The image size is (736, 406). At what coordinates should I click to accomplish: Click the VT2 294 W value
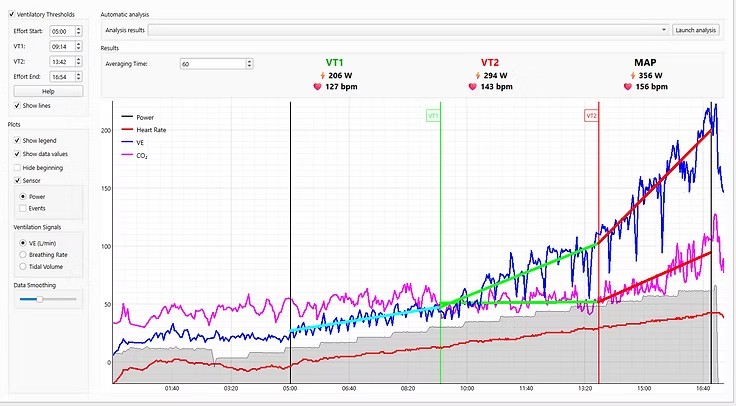496,76
